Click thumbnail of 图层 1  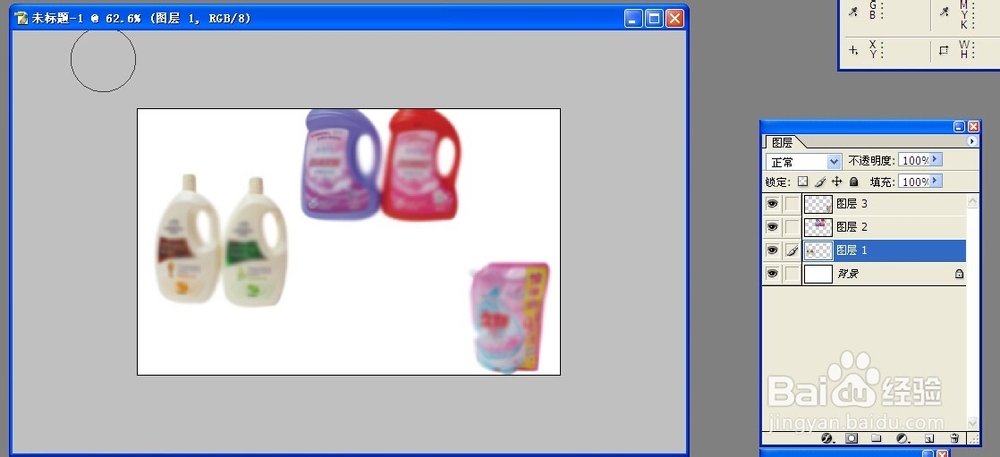pos(818,250)
